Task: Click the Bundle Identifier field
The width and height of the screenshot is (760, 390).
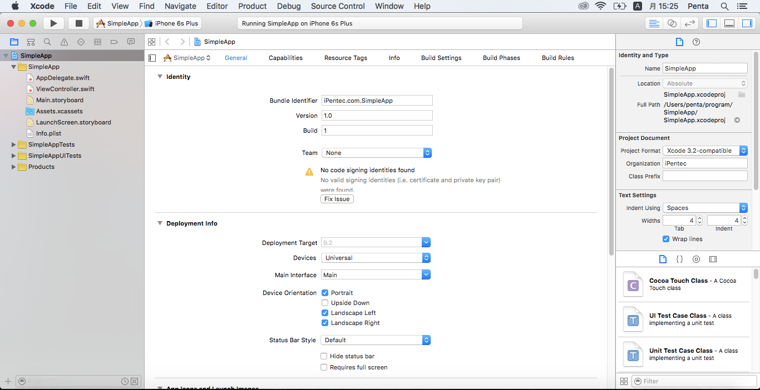Action: (377, 100)
